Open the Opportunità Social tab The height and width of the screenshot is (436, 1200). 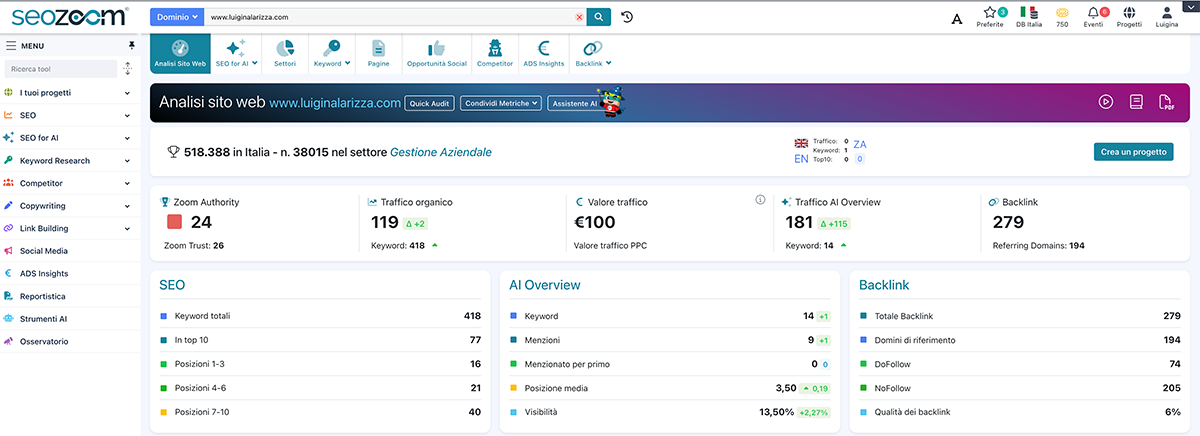[436, 52]
